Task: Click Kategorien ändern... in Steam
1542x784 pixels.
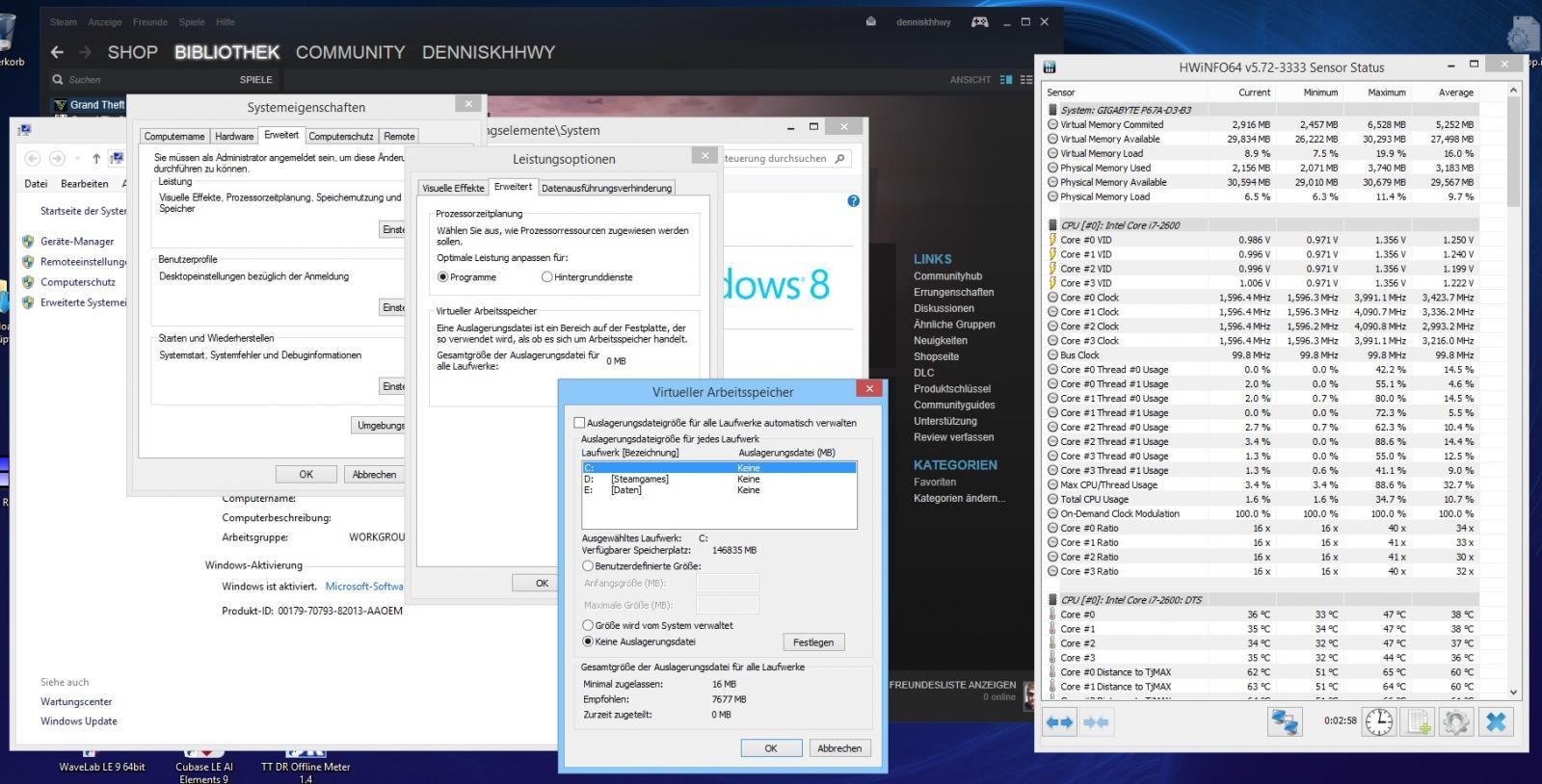Action: 959,498
